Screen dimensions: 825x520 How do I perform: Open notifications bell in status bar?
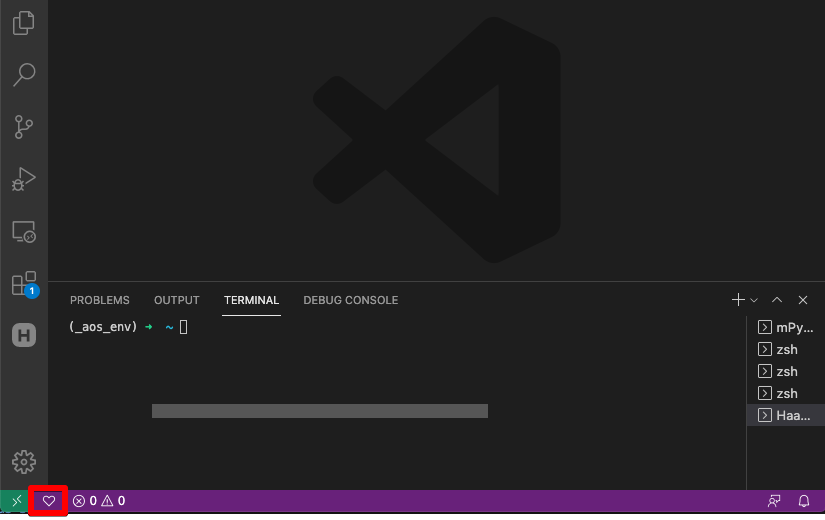[803, 501]
